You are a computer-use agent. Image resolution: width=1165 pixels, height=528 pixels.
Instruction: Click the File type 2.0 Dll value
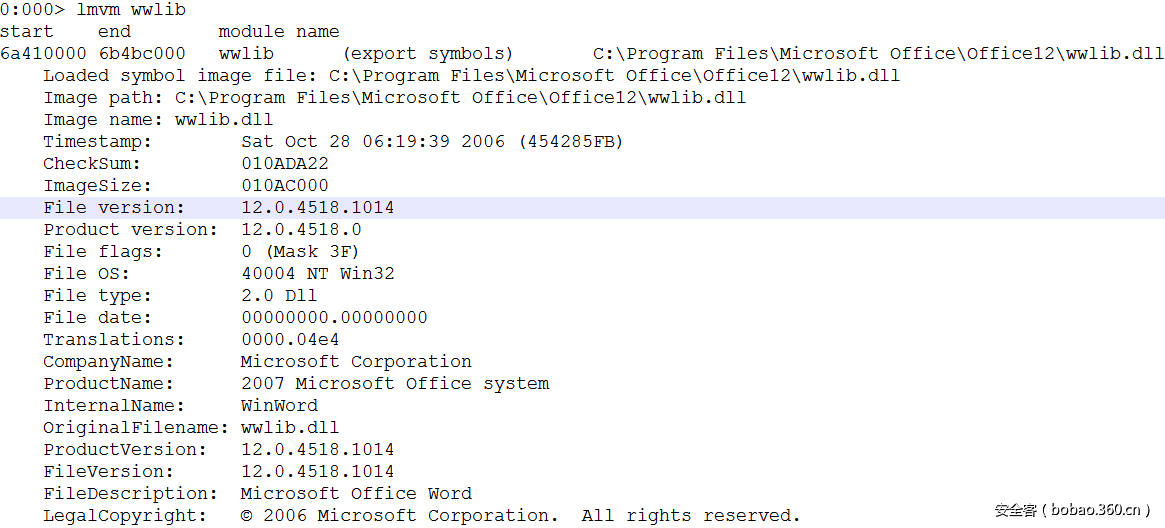279,296
